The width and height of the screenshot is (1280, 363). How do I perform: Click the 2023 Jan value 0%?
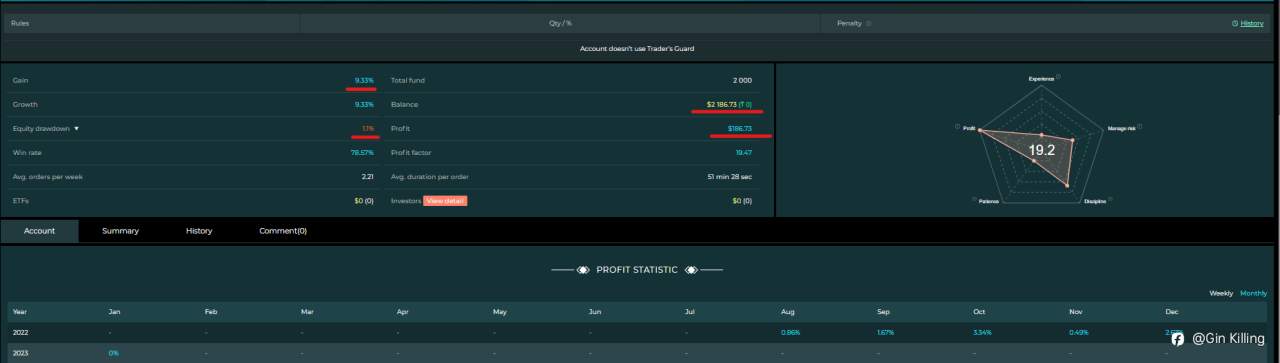click(114, 353)
